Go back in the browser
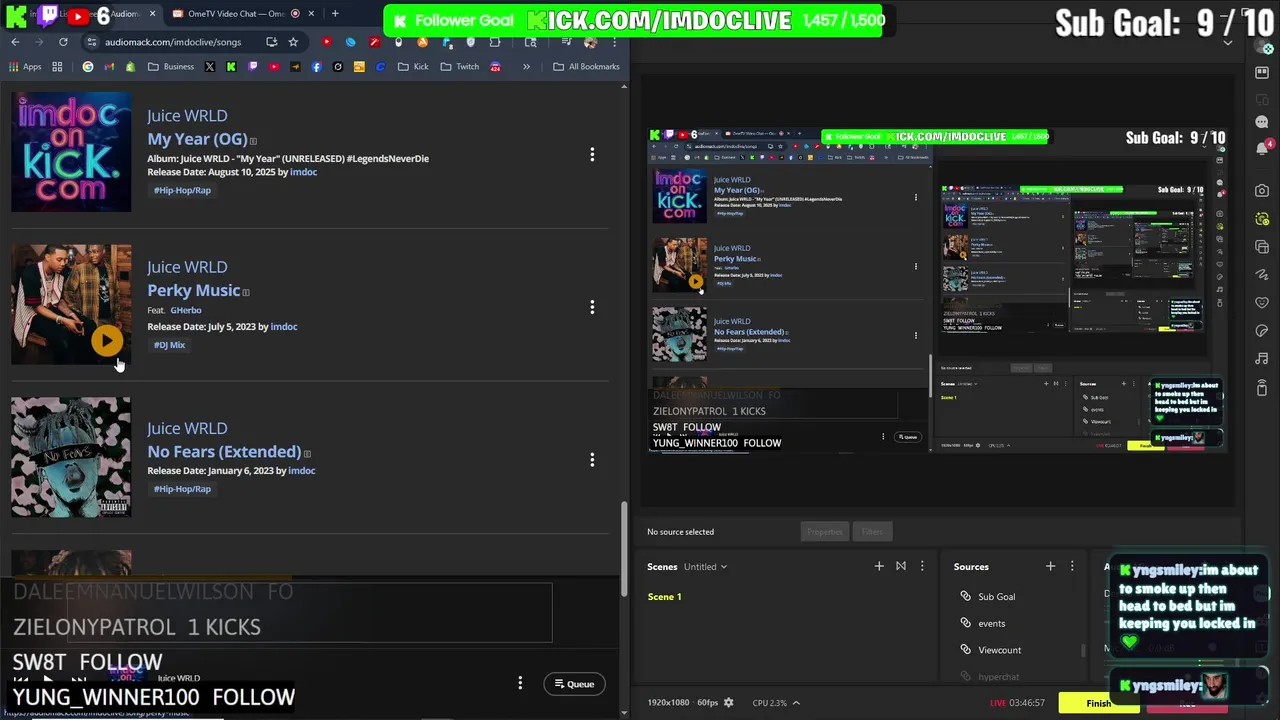1280x720 pixels. tap(15, 42)
